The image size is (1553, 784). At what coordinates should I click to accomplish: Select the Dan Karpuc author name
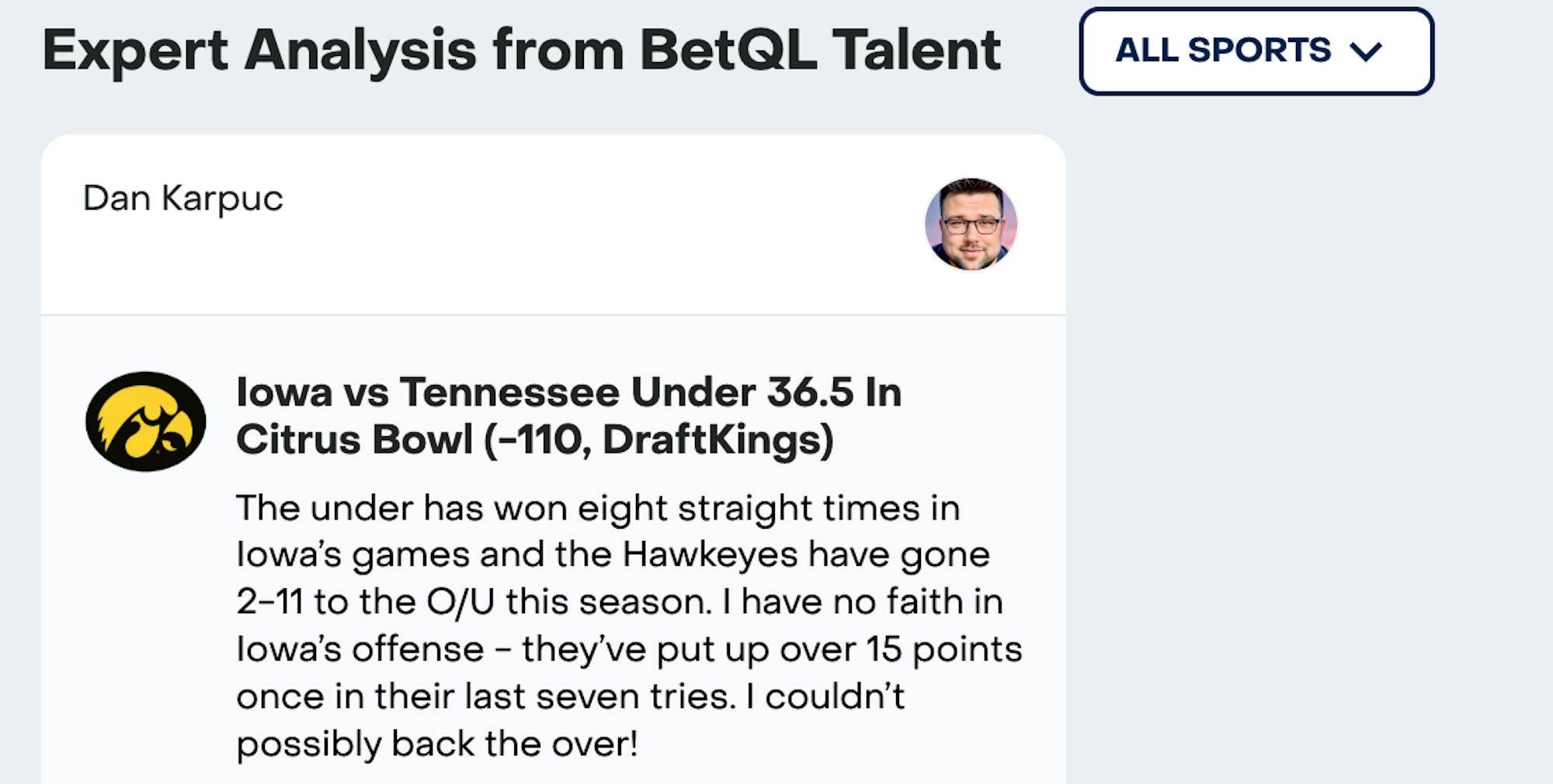coord(183,199)
